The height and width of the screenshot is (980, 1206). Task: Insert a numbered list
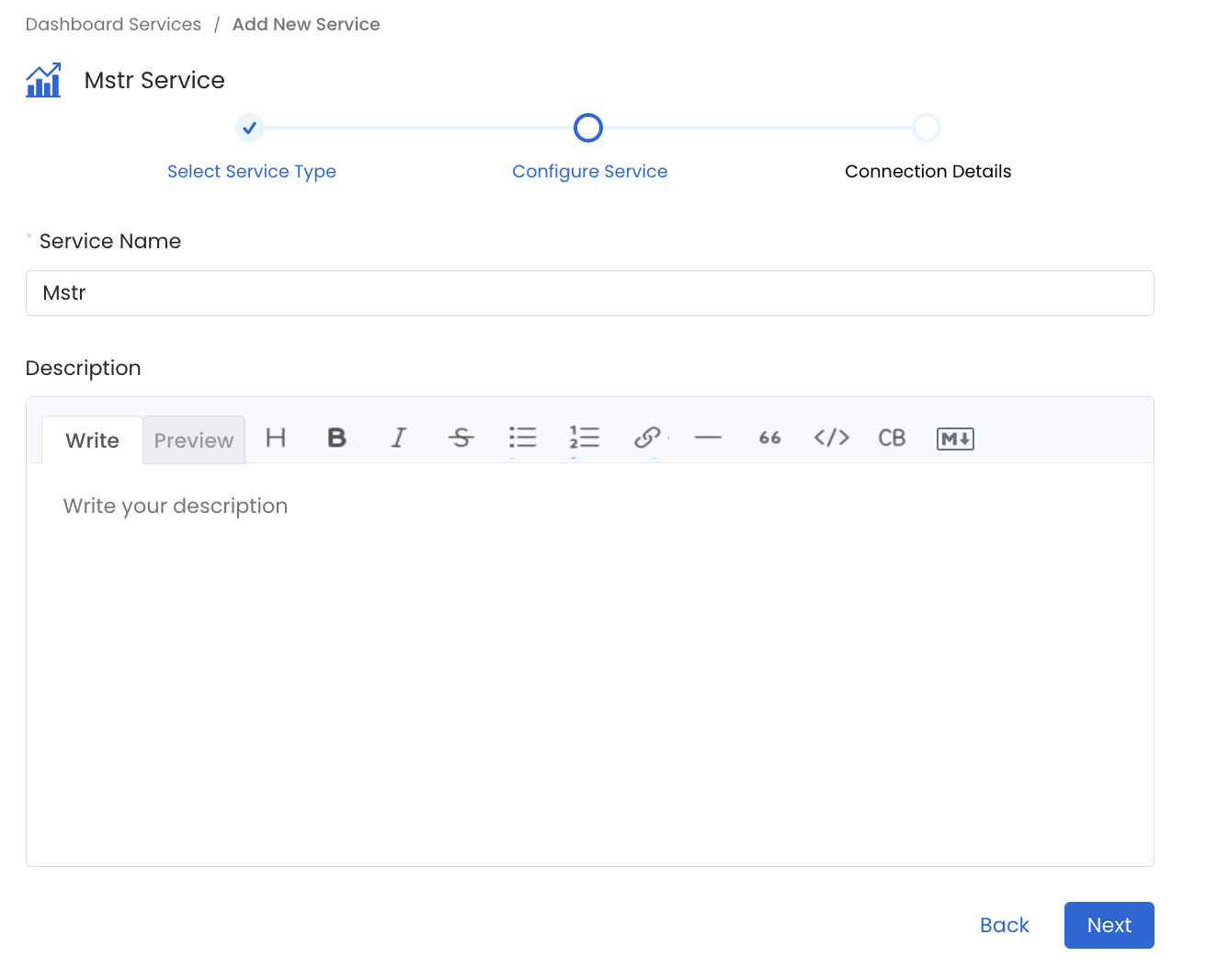(x=585, y=439)
